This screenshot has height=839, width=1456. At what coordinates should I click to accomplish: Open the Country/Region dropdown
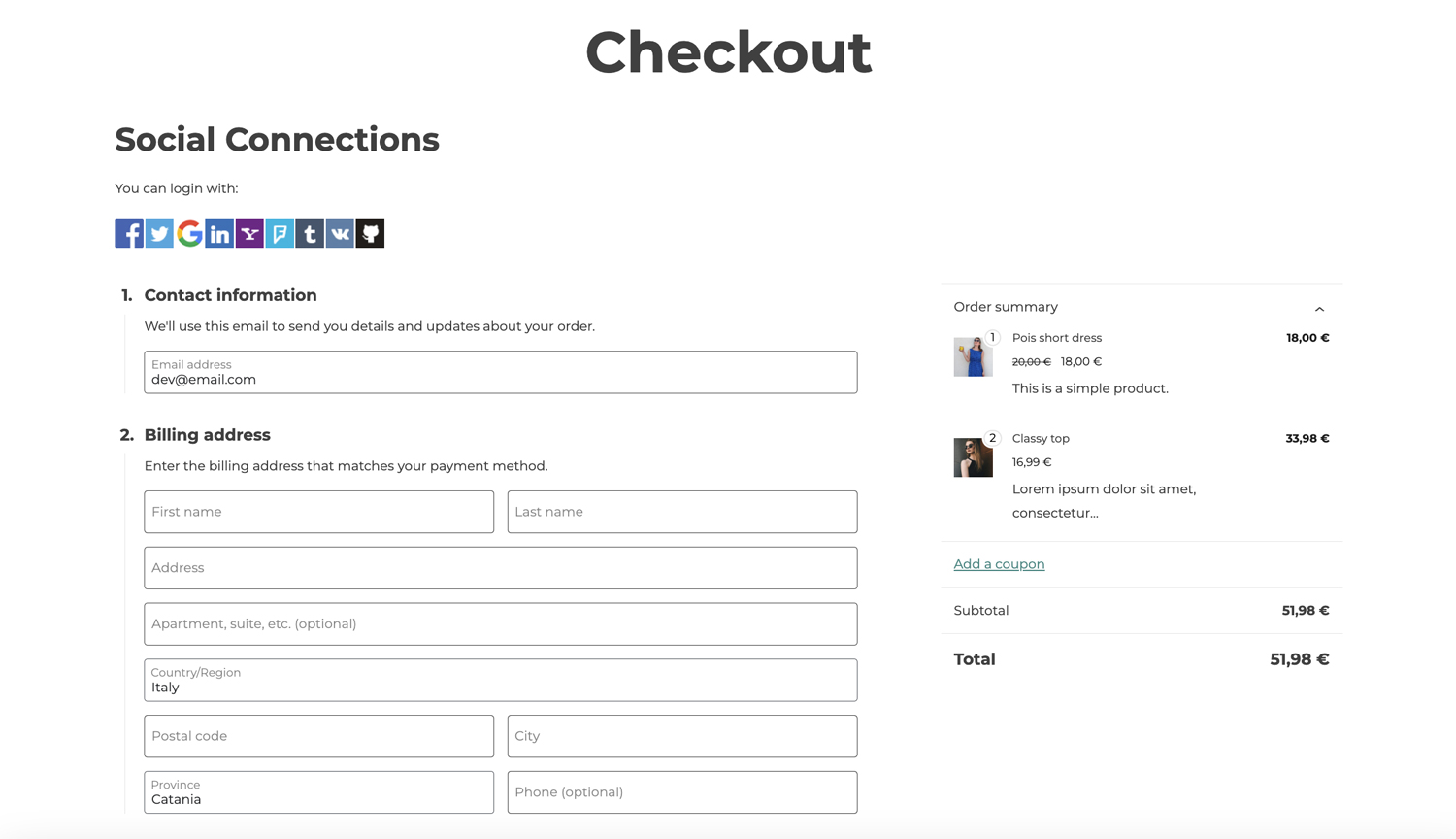(500, 680)
